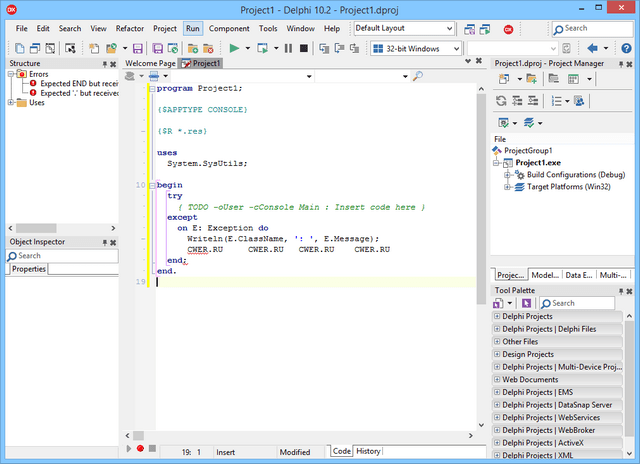Click the Refresh icon in Project Manager
The image size is (640, 464).
pos(501,101)
